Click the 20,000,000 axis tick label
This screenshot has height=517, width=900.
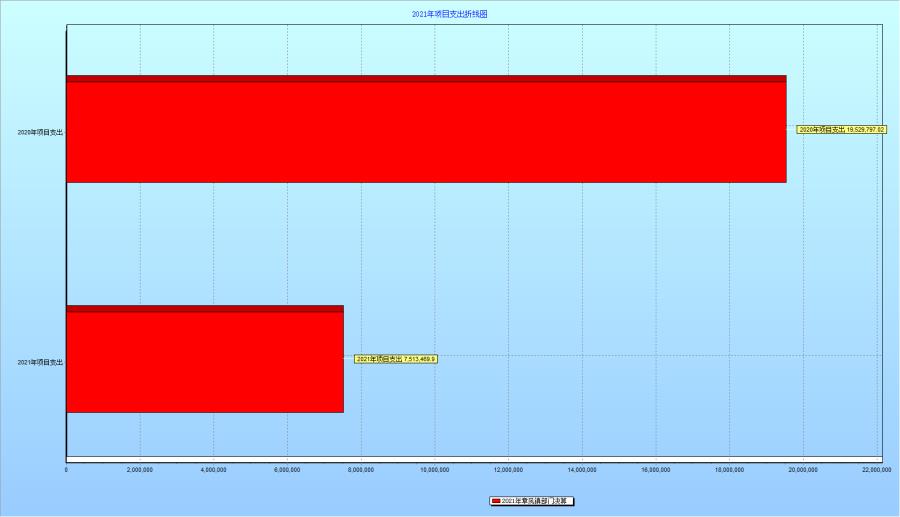tap(804, 468)
